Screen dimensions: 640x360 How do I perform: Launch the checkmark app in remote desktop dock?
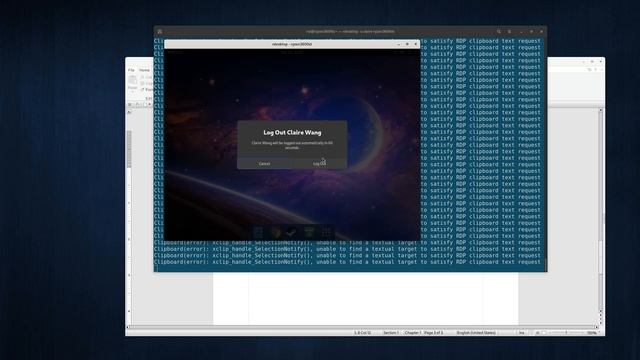[291, 233]
